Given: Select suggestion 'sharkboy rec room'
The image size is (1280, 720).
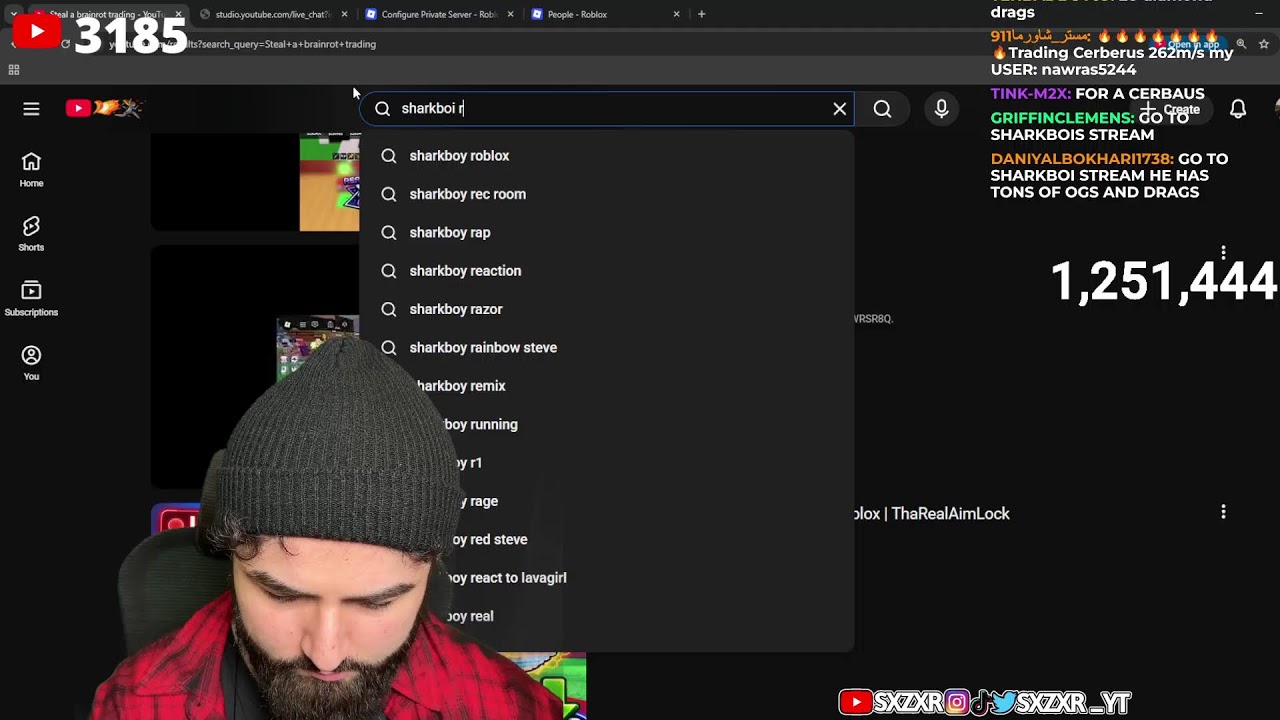Looking at the screenshot, I should click(606, 194).
